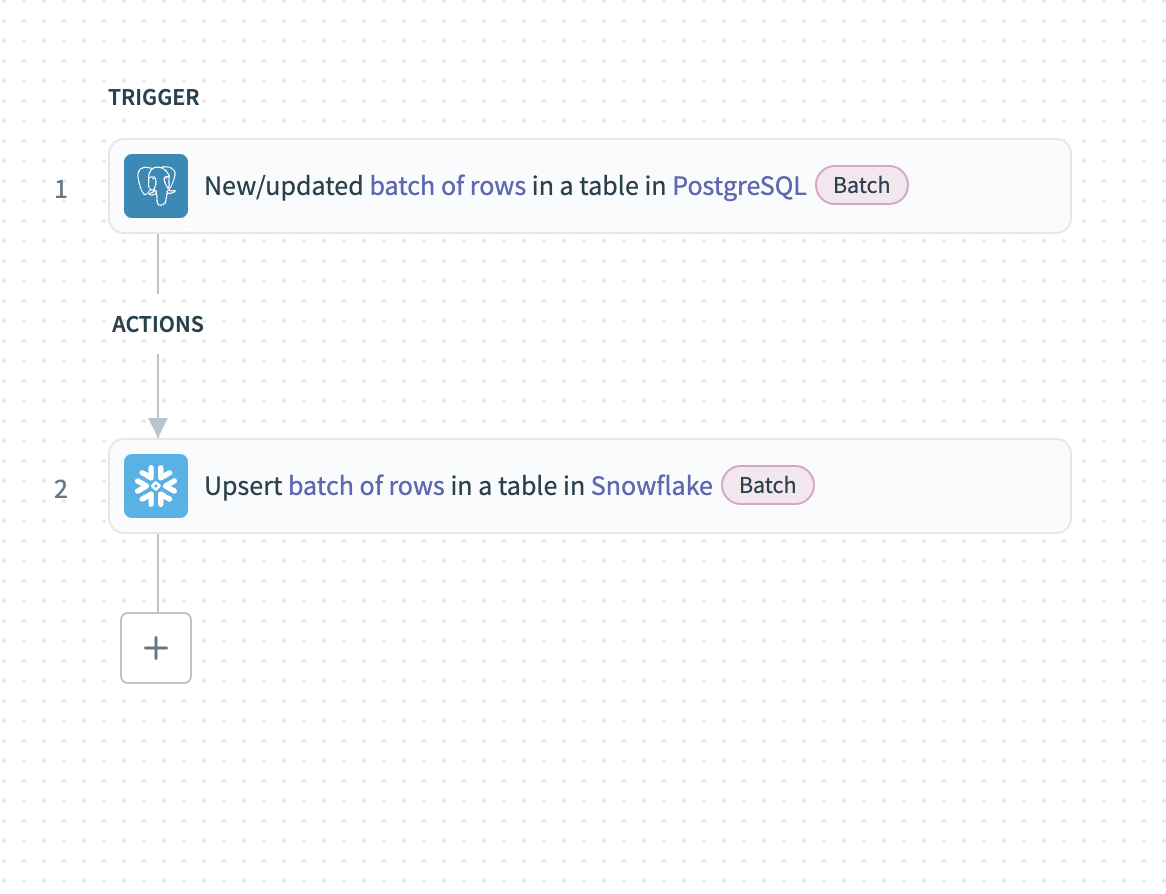1166x894 pixels.
Task: Toggle the Batch pill on the trigger step
Action: coord(861,185)
